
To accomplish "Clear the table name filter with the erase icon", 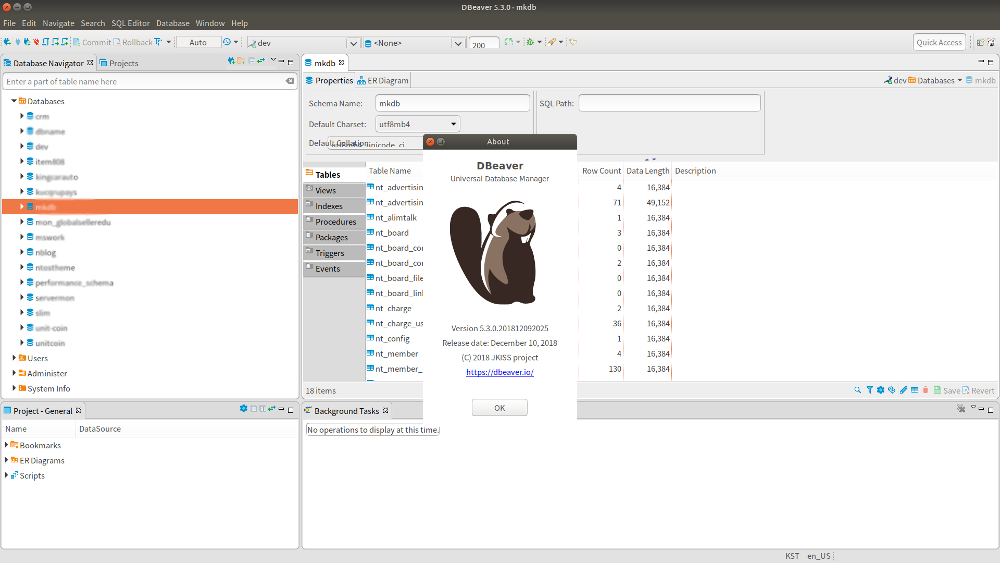I will coord(290,81).
